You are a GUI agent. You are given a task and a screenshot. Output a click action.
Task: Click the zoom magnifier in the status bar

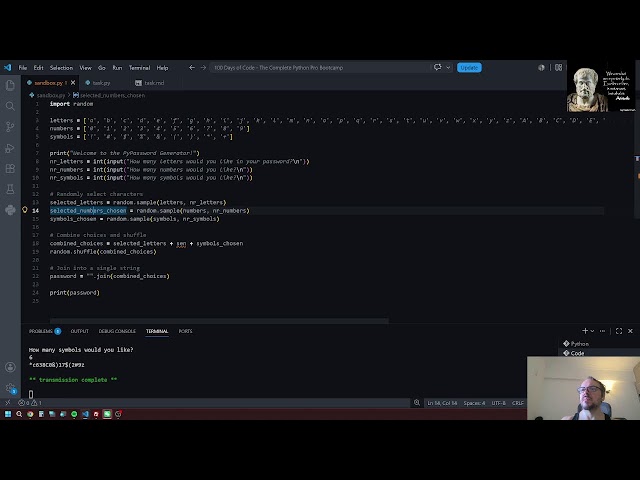[x=417, y=403]
